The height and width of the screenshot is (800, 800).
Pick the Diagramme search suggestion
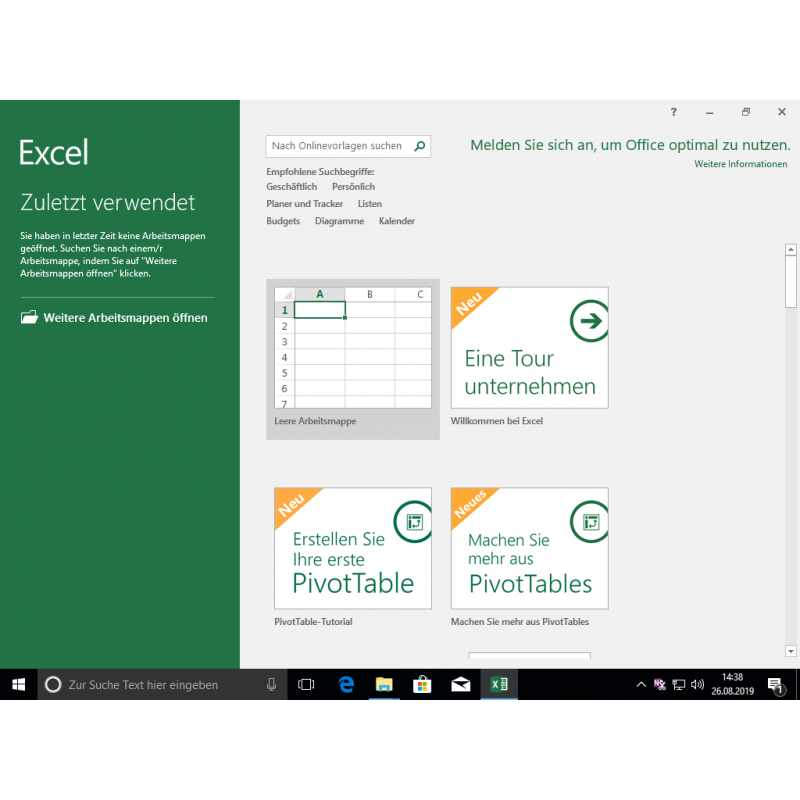point(339,221)
